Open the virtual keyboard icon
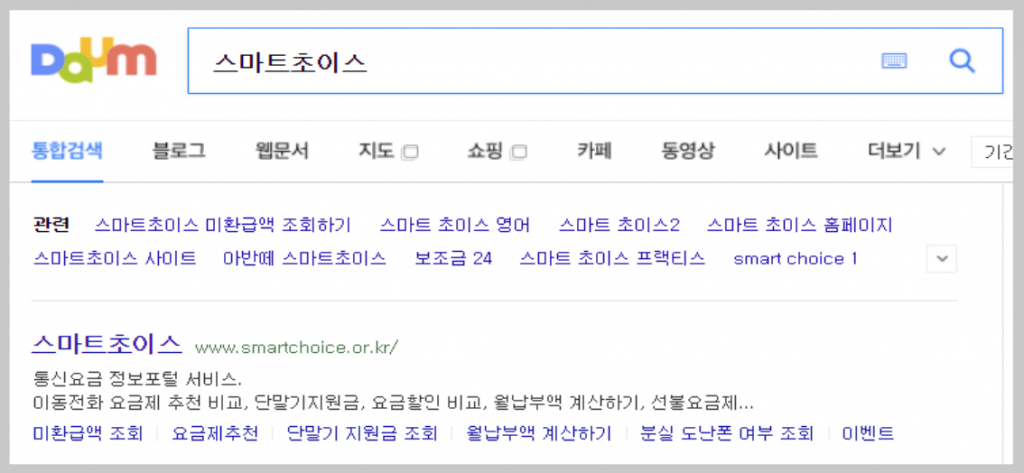The height and width of the screenshot is (473, 1024). (894, 61)
